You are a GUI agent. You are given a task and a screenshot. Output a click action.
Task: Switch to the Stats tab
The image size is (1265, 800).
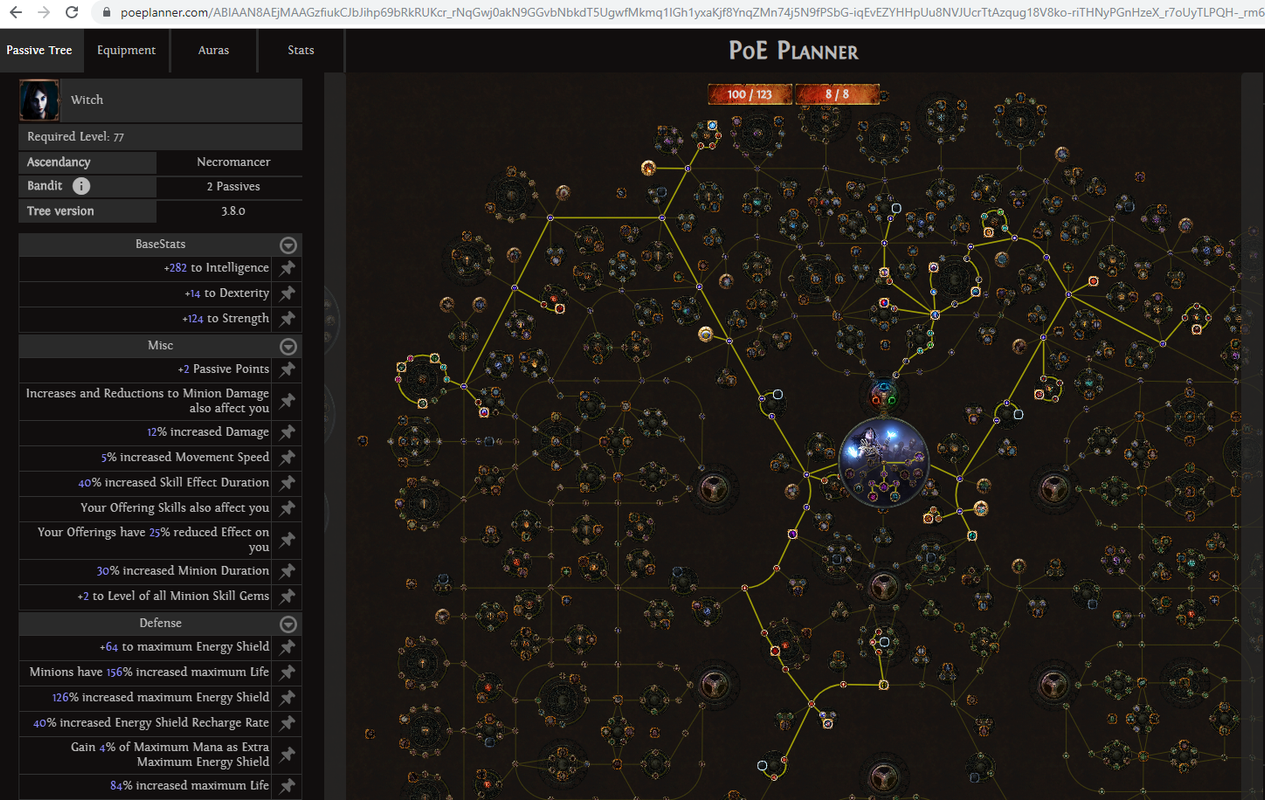pyautogui.click(x=300, y=50)
